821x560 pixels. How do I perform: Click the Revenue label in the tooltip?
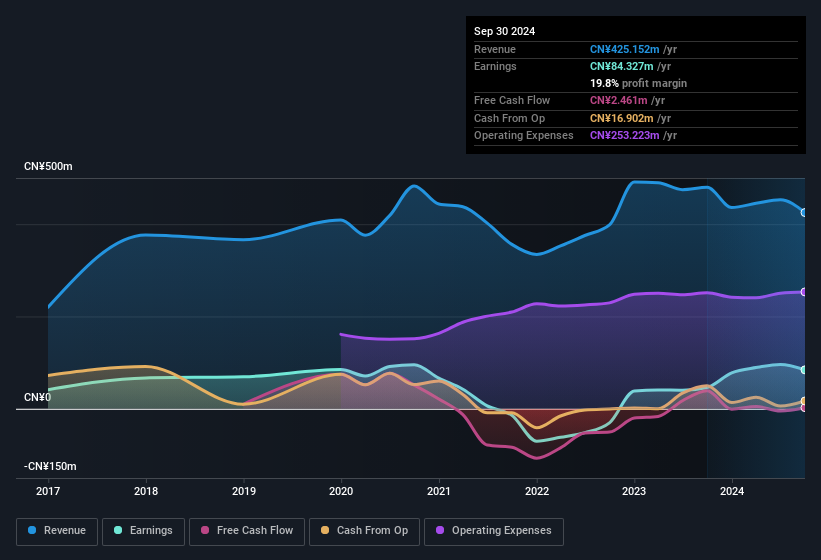pyautogui.click(x=495, y=49)
